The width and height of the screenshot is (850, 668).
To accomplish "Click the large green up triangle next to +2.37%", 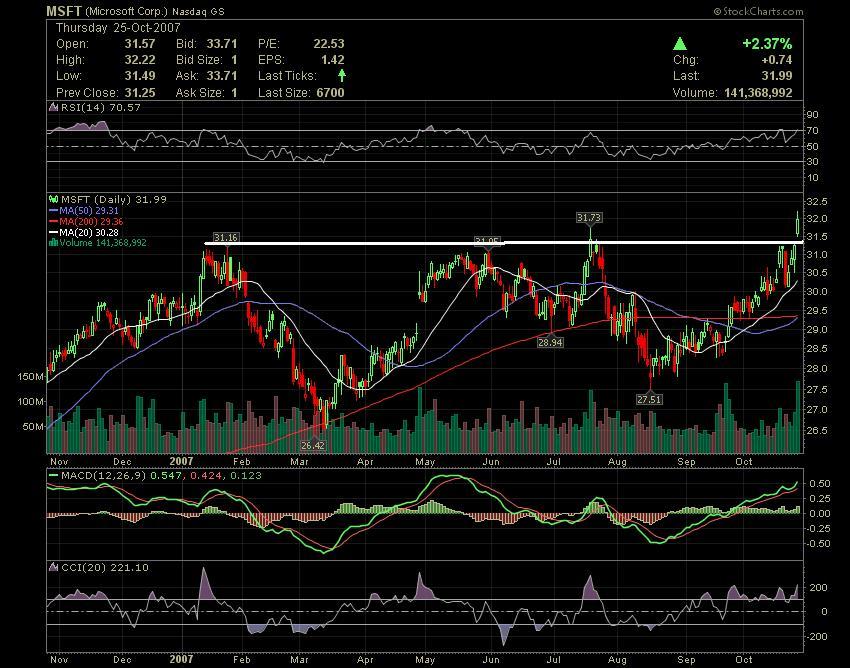I will tap(680, 43).
